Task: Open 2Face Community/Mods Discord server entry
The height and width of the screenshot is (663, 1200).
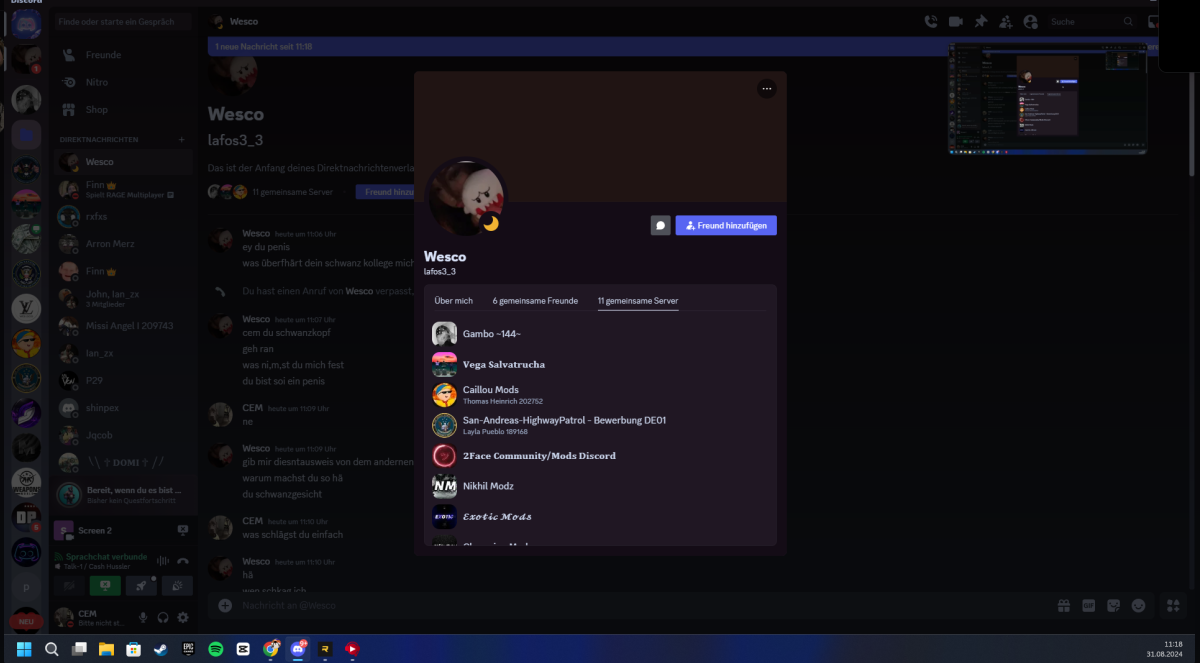Action: tap(600, 456)
